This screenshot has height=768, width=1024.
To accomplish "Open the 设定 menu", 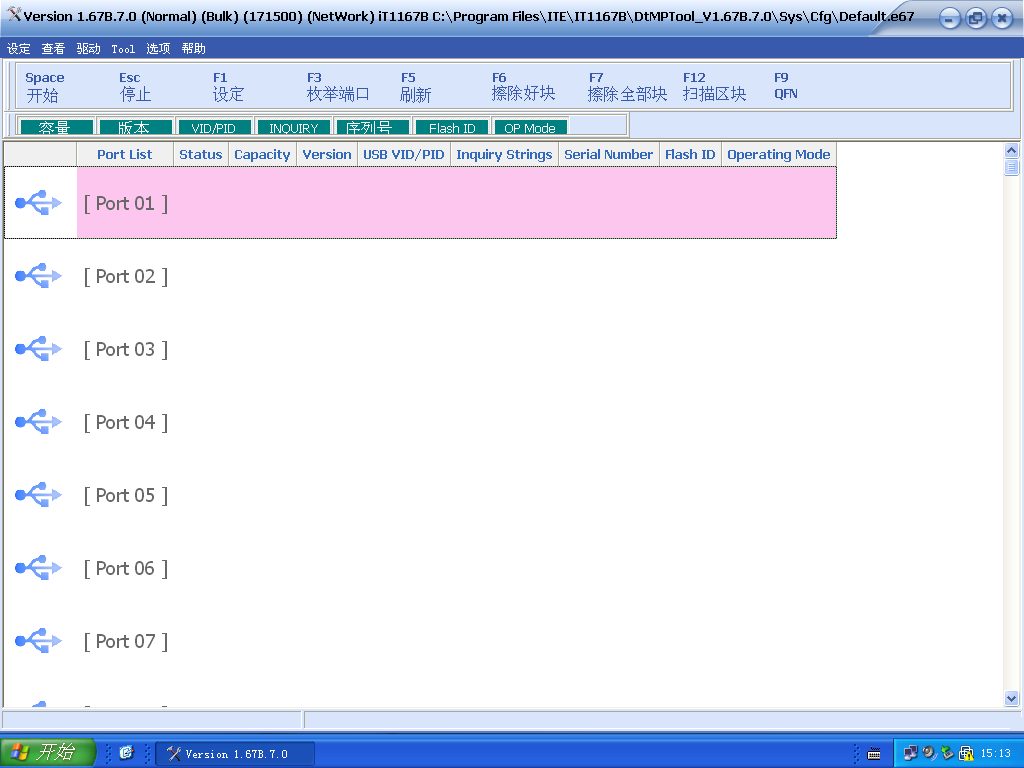I will coord(19,49).
